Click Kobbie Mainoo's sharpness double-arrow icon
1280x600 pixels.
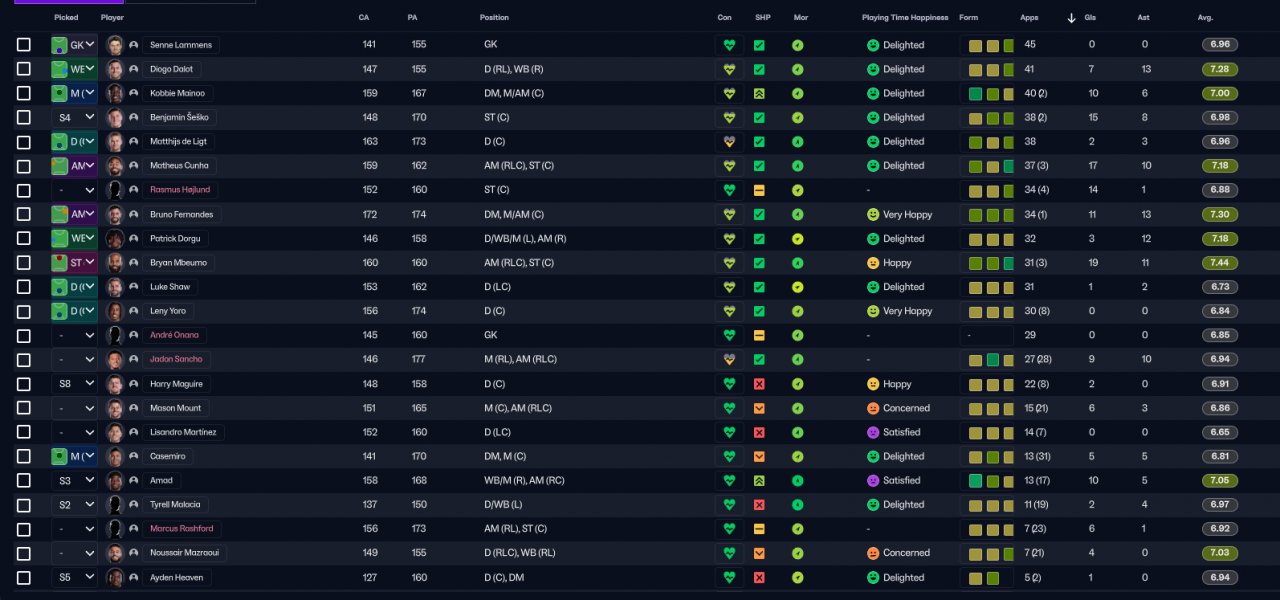(x=759, y=93)
